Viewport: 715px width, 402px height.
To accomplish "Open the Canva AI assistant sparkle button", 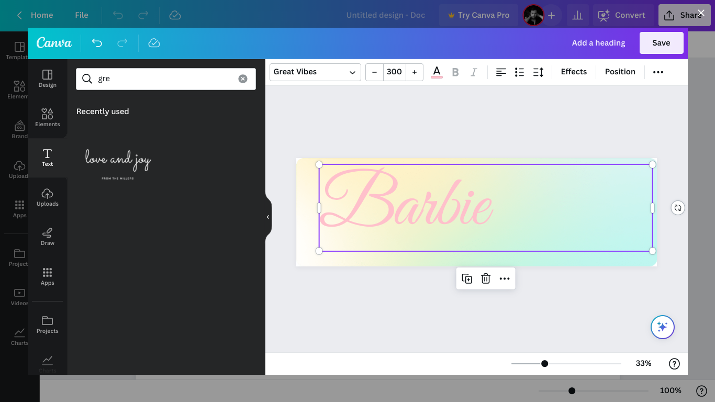I will 663,327.
